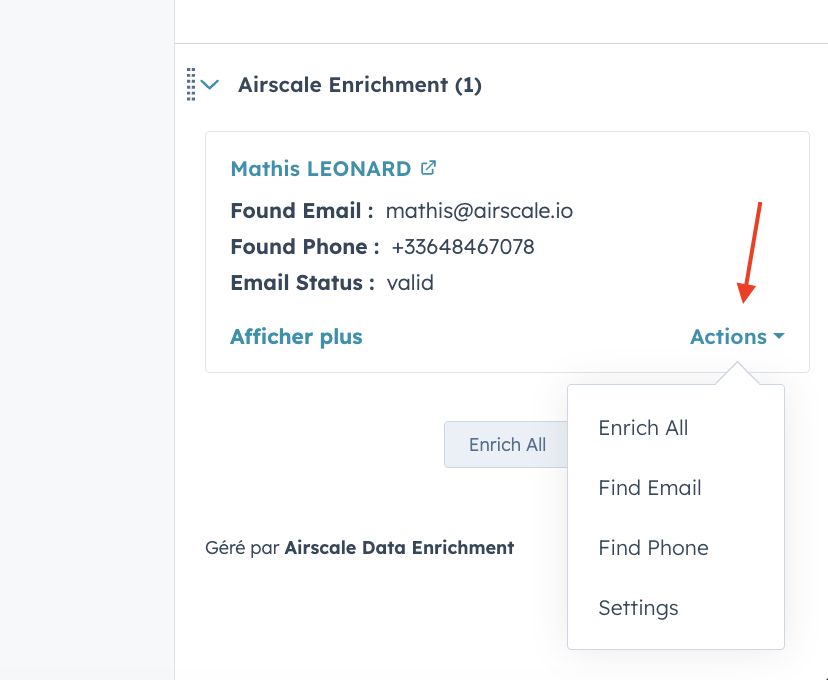Choose Find Phone in the menu
Image resolution: width=828 pixels, height=680 pixels.
653,547
